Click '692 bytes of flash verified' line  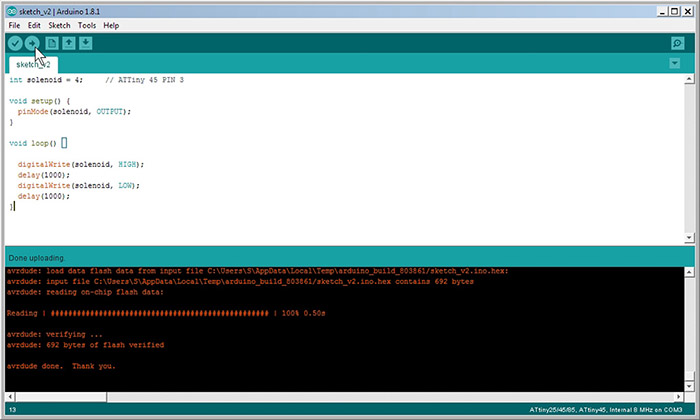point(85,345)
